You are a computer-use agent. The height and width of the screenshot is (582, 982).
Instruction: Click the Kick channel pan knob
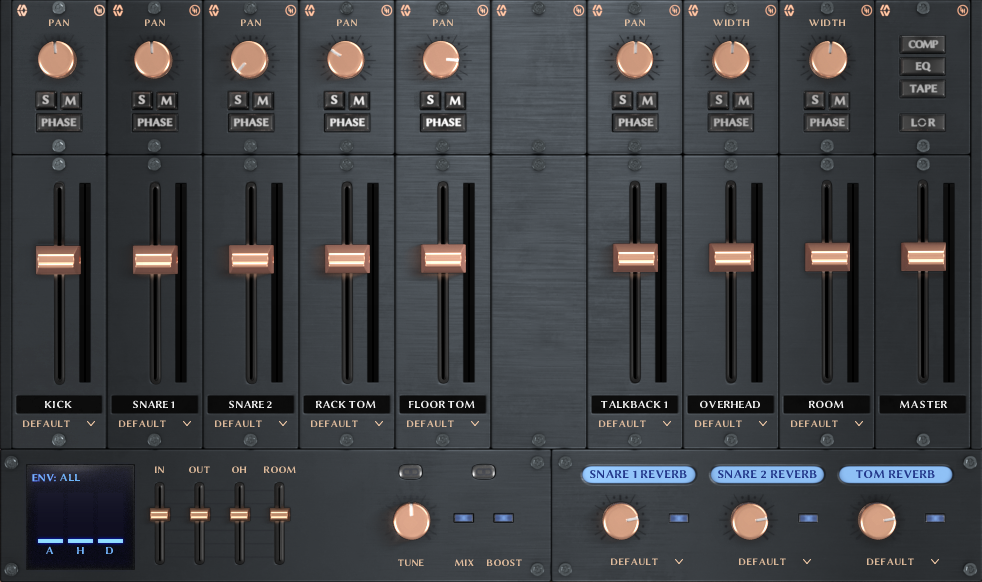pos(57,60)
